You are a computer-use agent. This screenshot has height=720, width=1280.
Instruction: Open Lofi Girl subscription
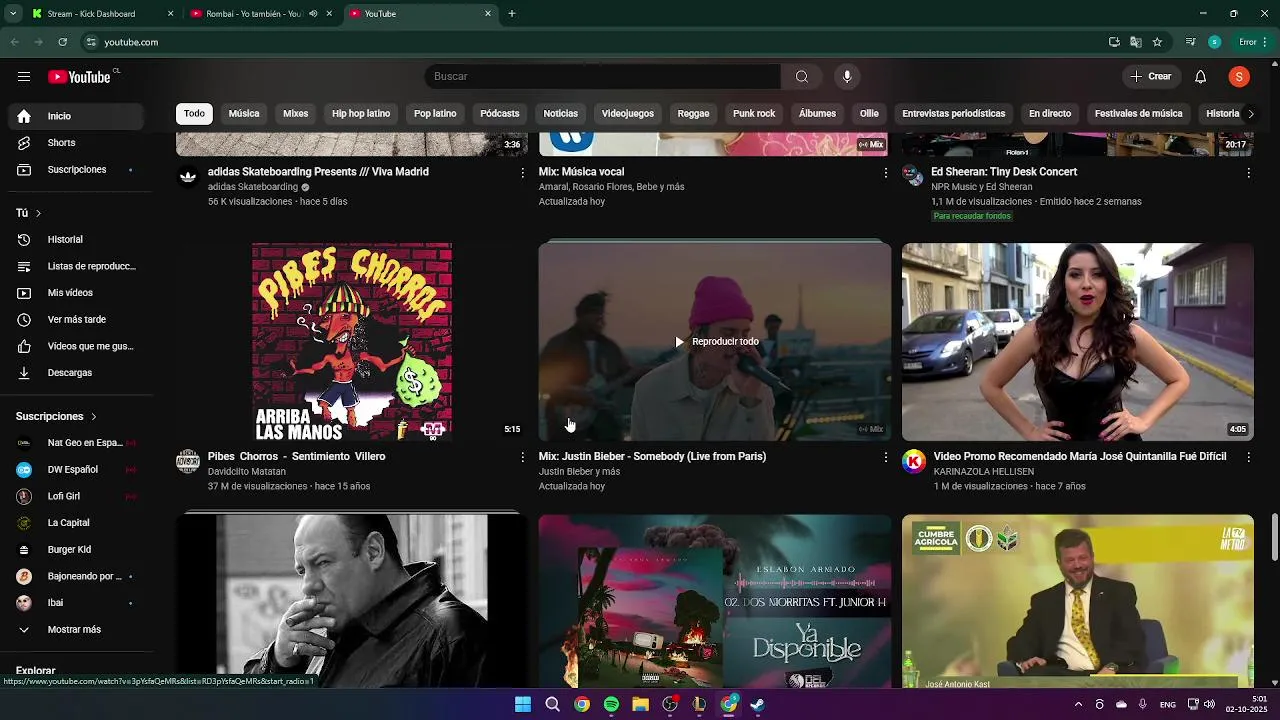click(x=76, y=496)
